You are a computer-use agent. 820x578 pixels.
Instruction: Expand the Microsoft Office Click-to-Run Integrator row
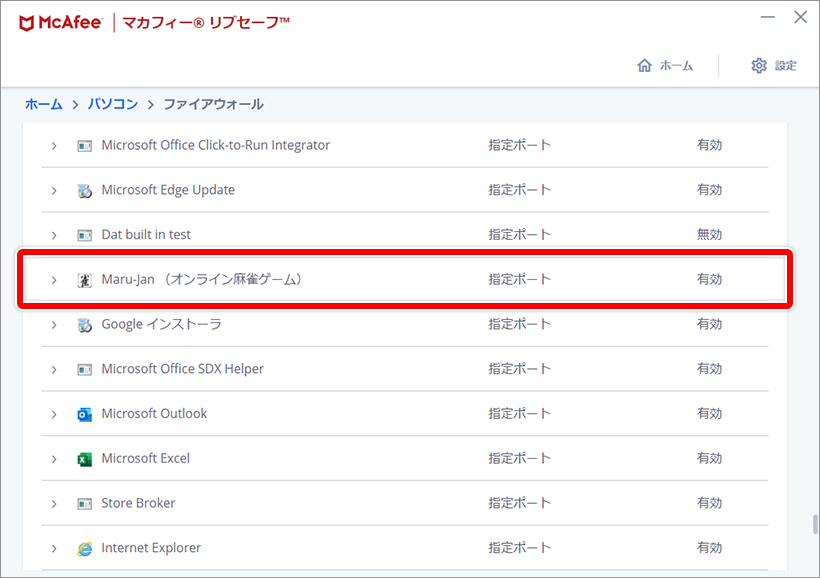point(54,146)
